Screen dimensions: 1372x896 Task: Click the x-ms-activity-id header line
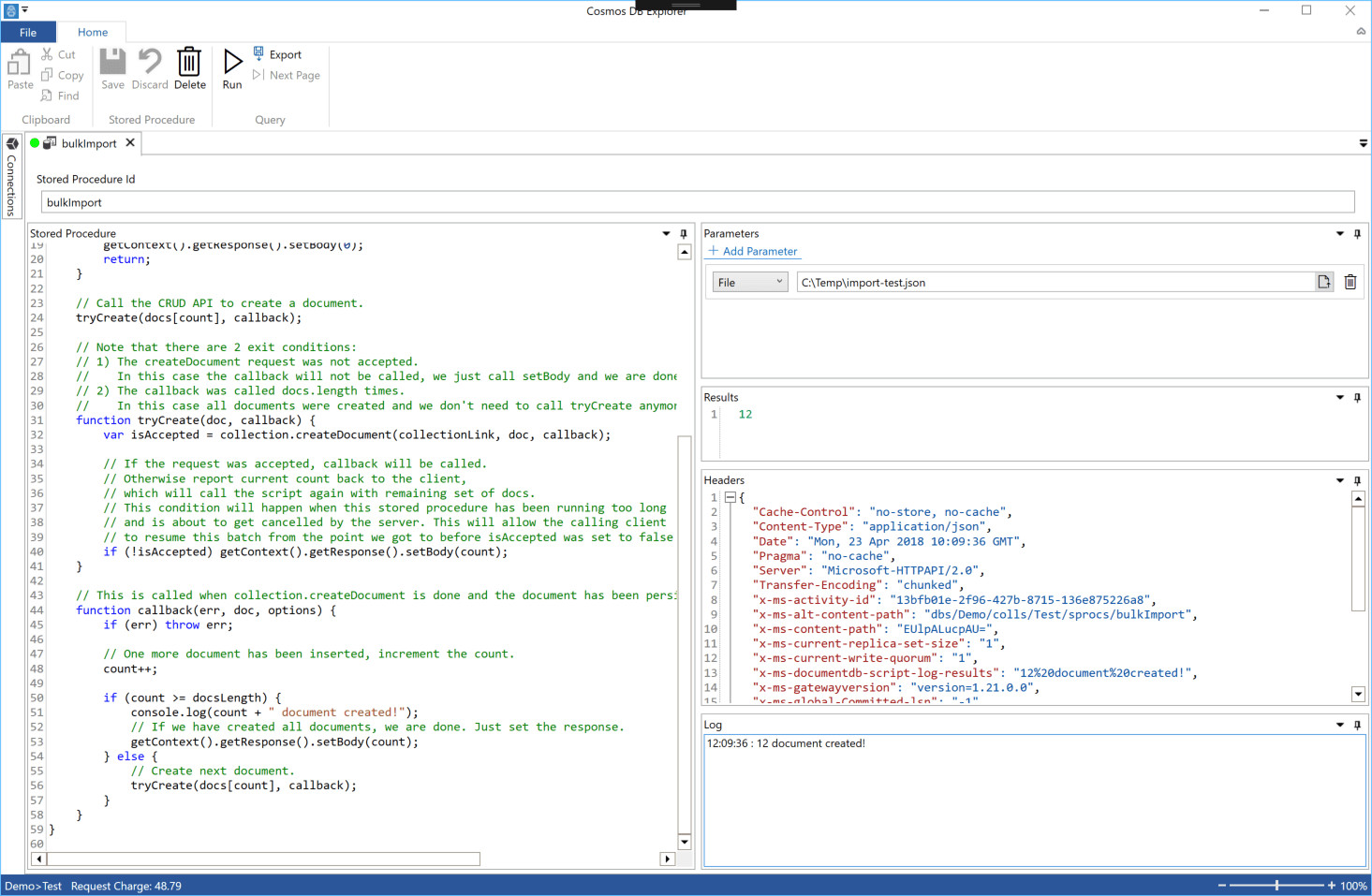(956, 600)
